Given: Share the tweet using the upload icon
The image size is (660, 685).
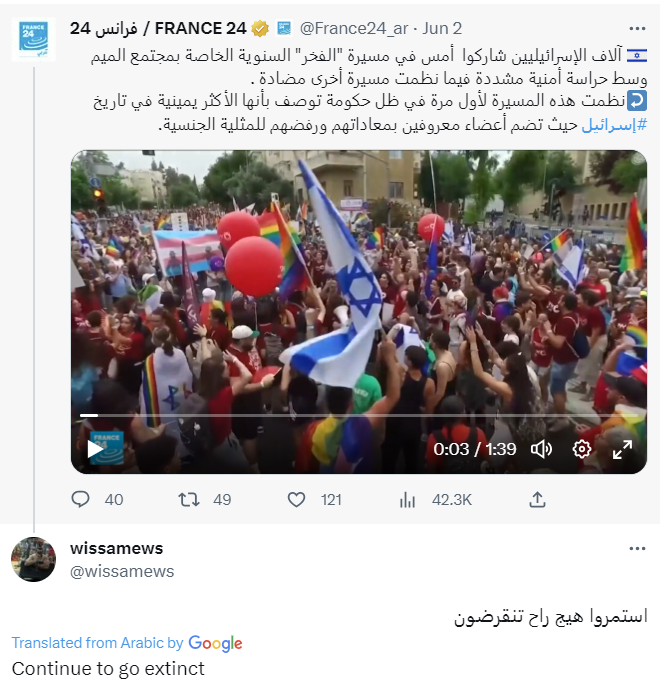Looking at the screenshot, I should [x=537, y=499].
